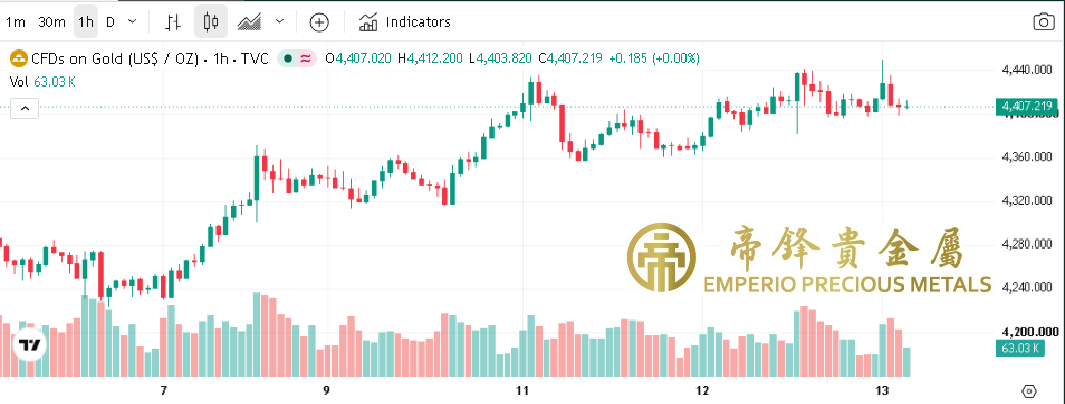
Task: Take a snapshot with the camera icon
Action: coord(1044,22)
